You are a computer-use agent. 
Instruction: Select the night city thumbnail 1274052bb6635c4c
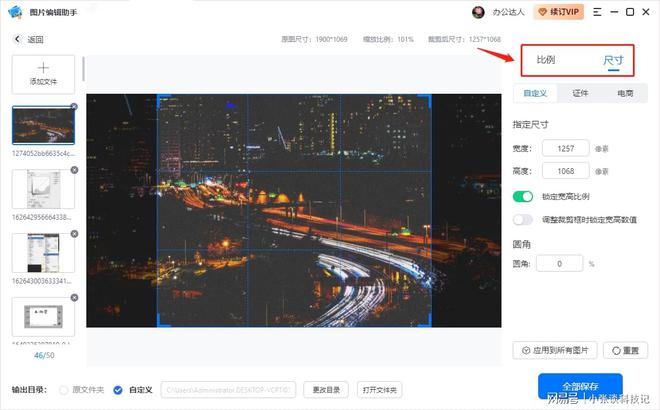43,125
